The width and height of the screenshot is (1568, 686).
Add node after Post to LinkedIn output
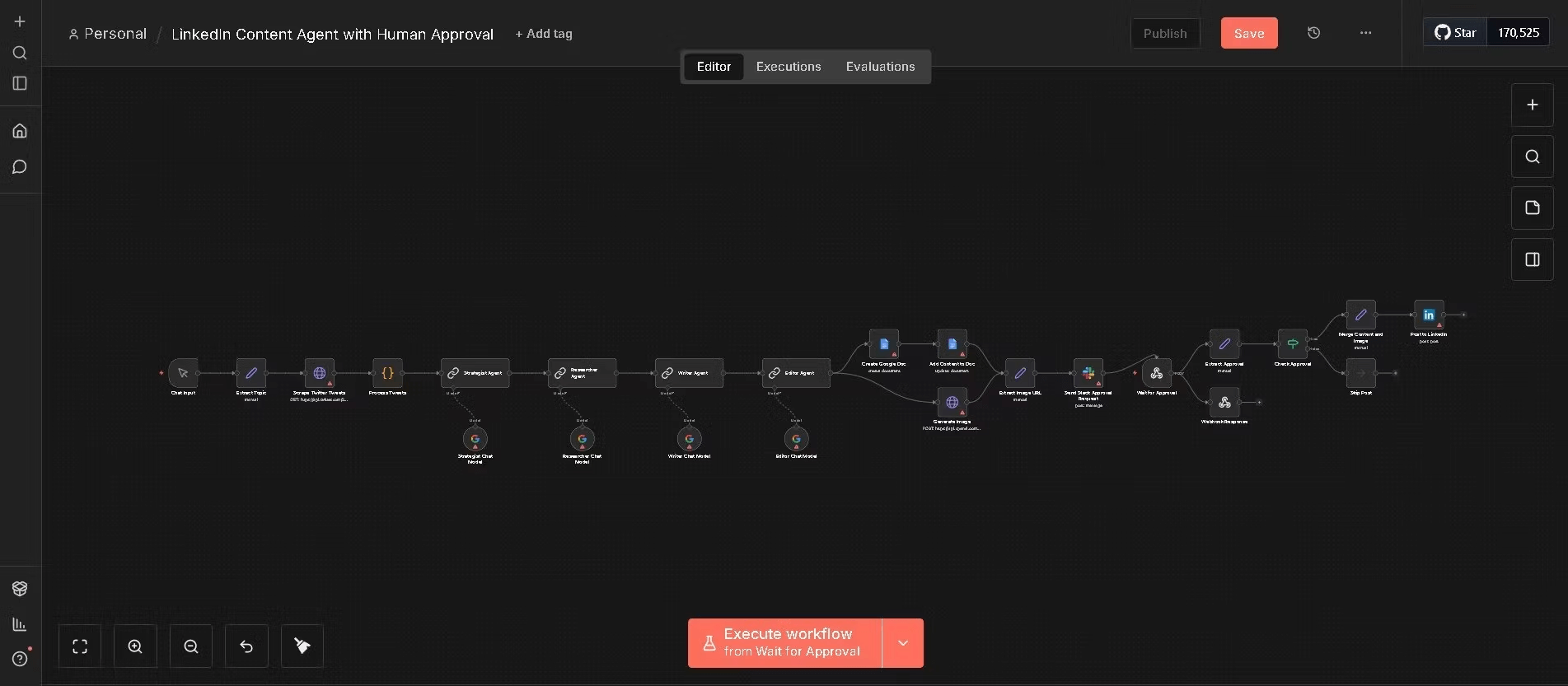(1463, 315)
